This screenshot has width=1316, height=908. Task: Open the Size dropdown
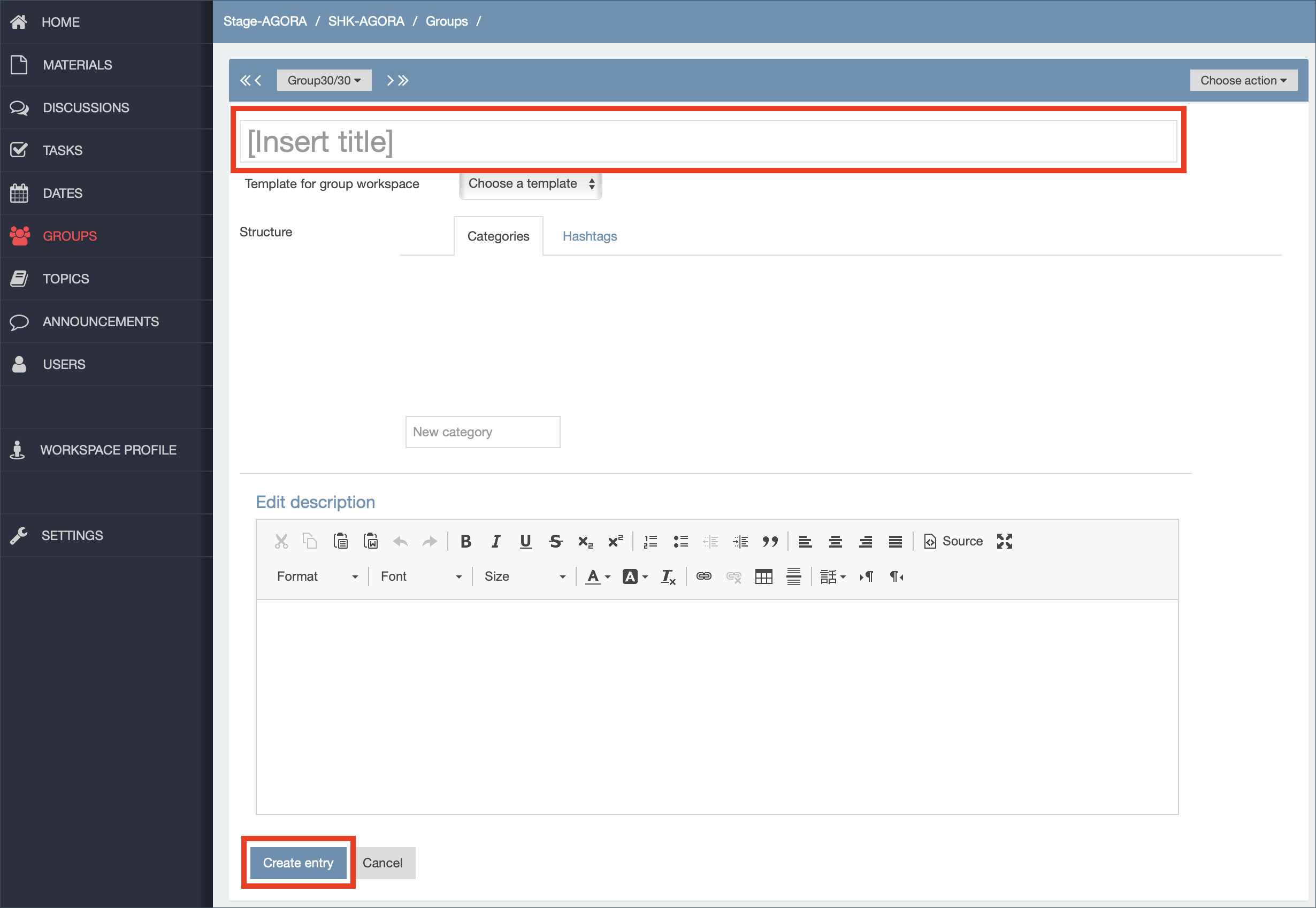[x=524, y=576]
